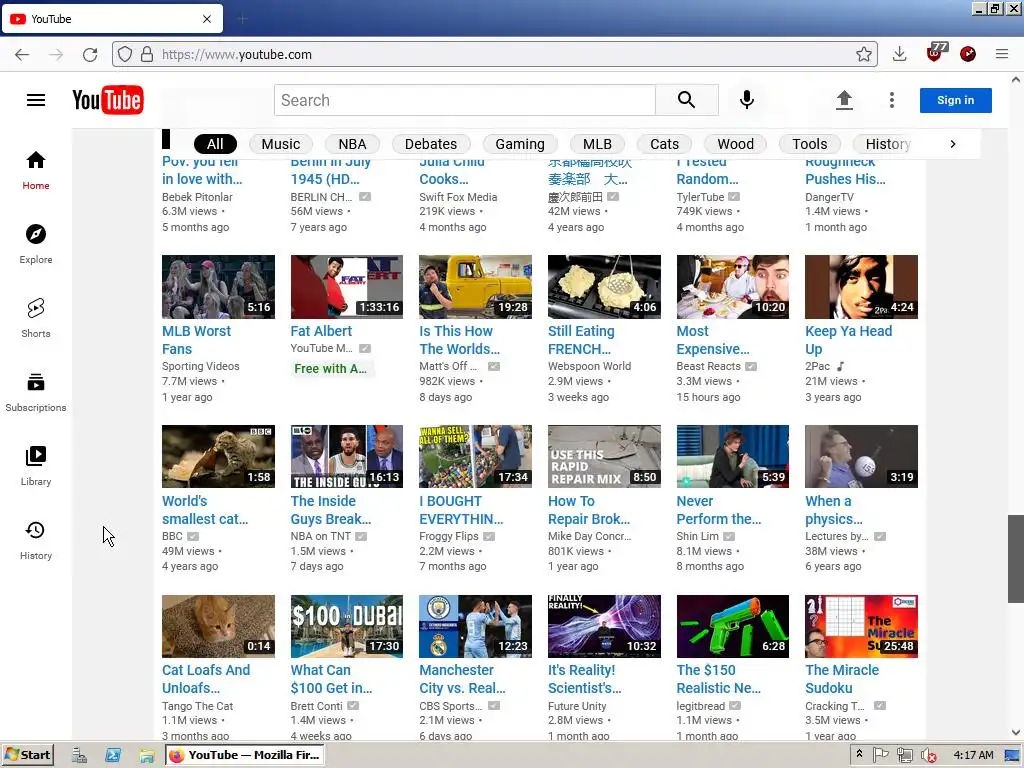Open Keep Ya Head Up title link
1024x768 pixels.
click(x=848, y=340)
